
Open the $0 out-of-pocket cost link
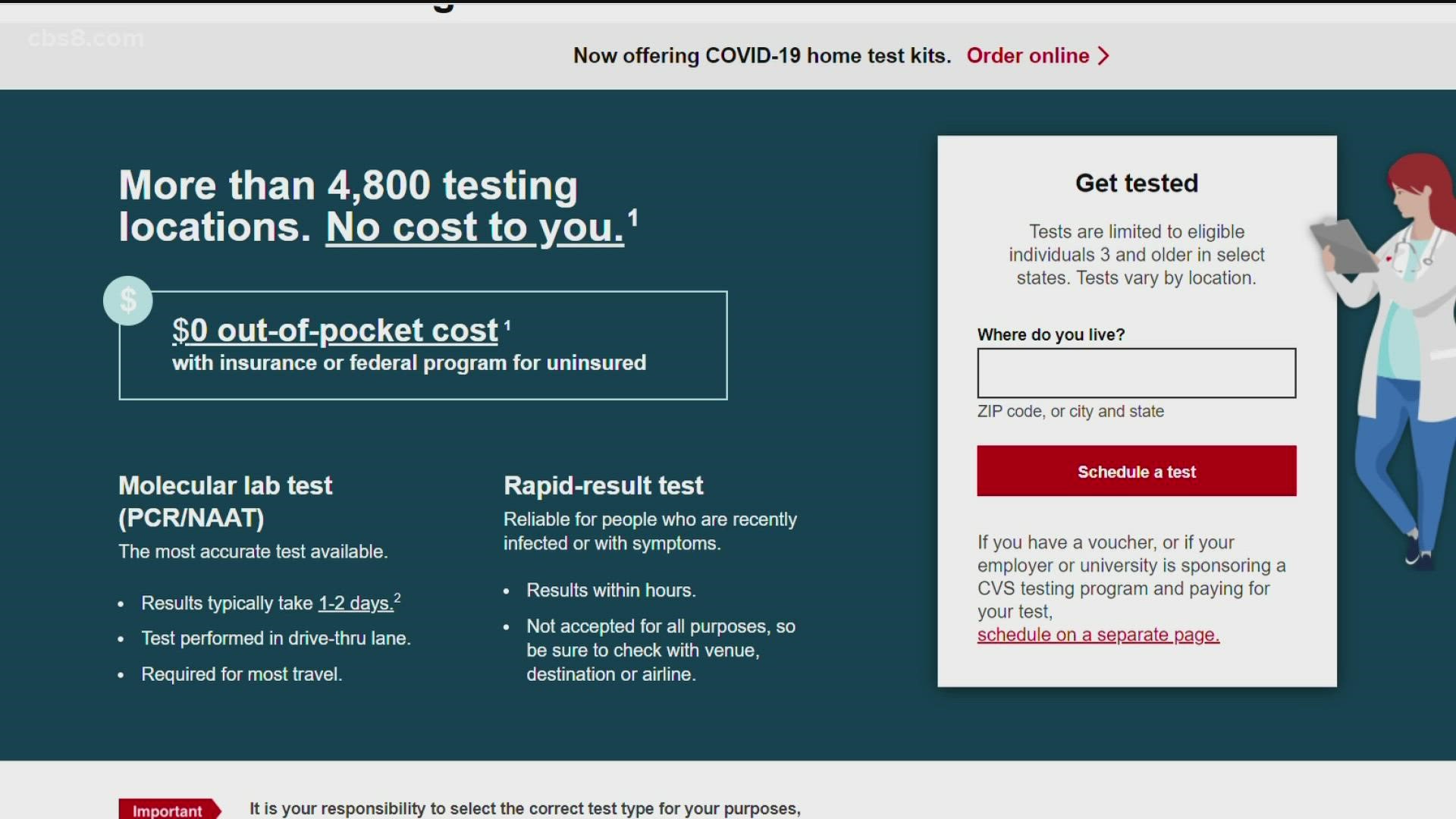pos(334,330)
